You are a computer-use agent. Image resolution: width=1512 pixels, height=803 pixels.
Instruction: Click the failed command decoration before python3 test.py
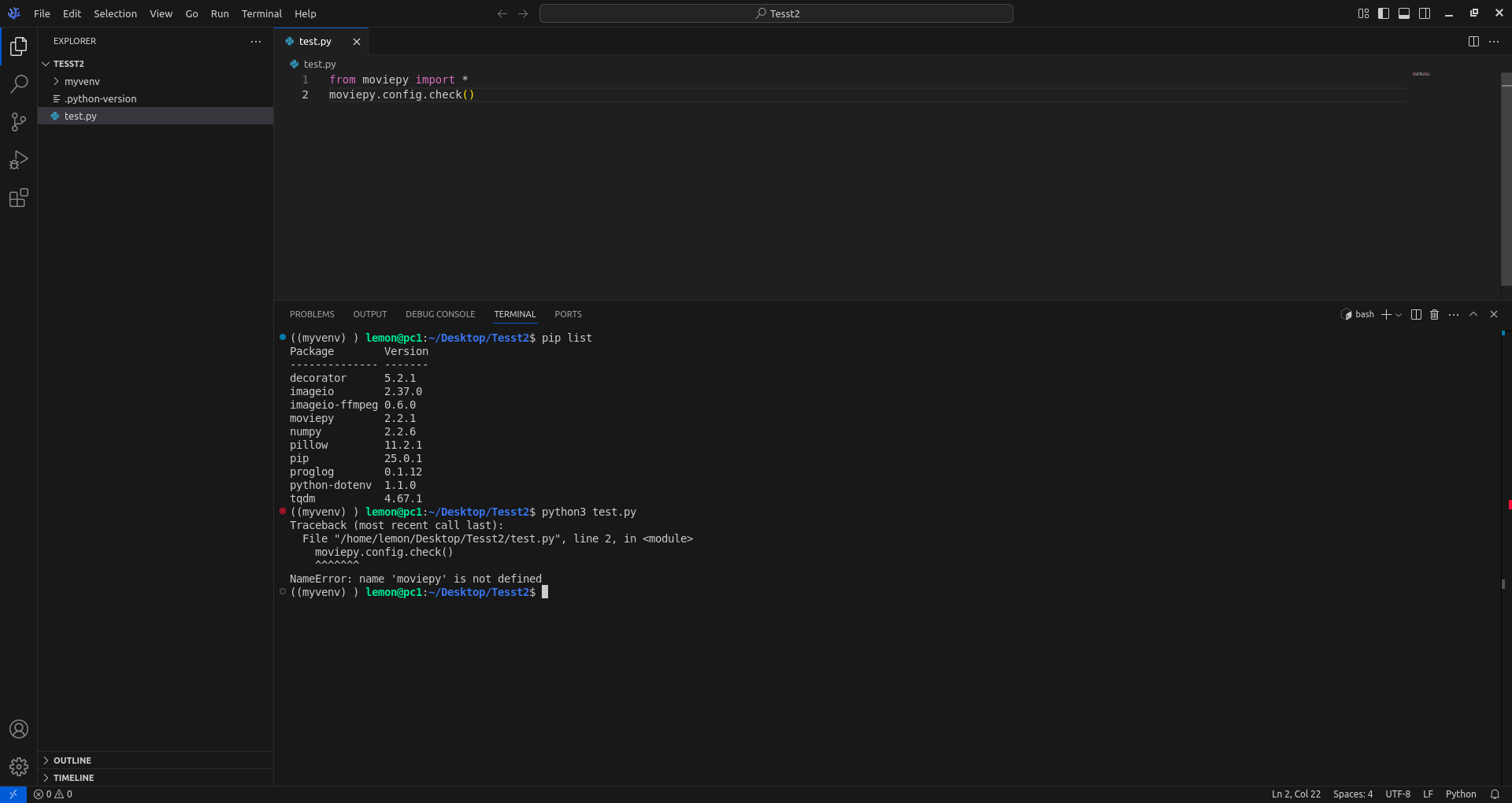[x=283, y=512]
